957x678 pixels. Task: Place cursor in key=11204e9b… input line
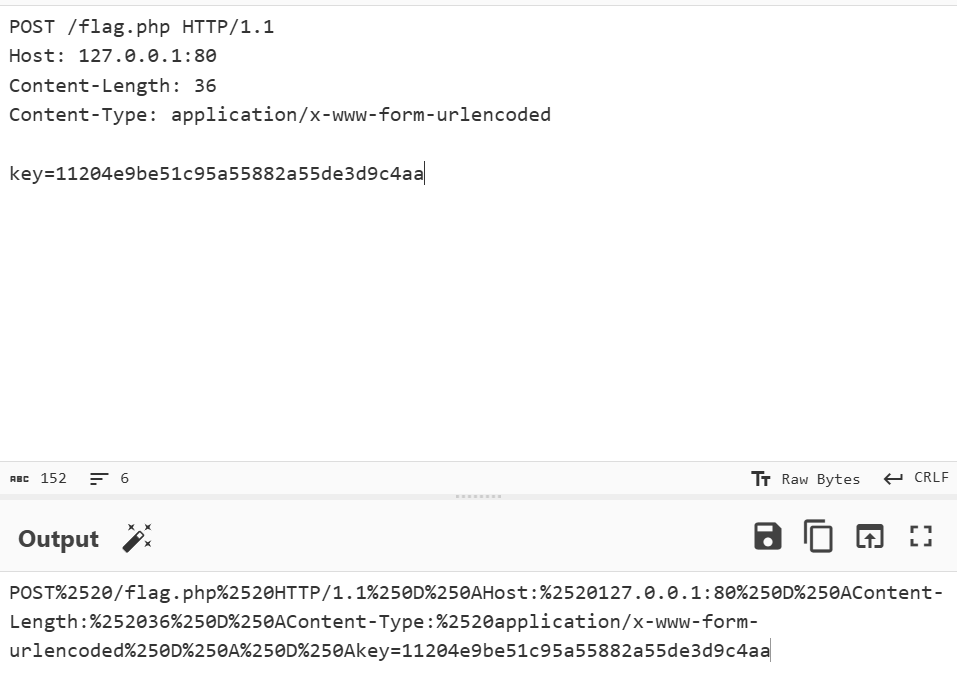[217, 174]
